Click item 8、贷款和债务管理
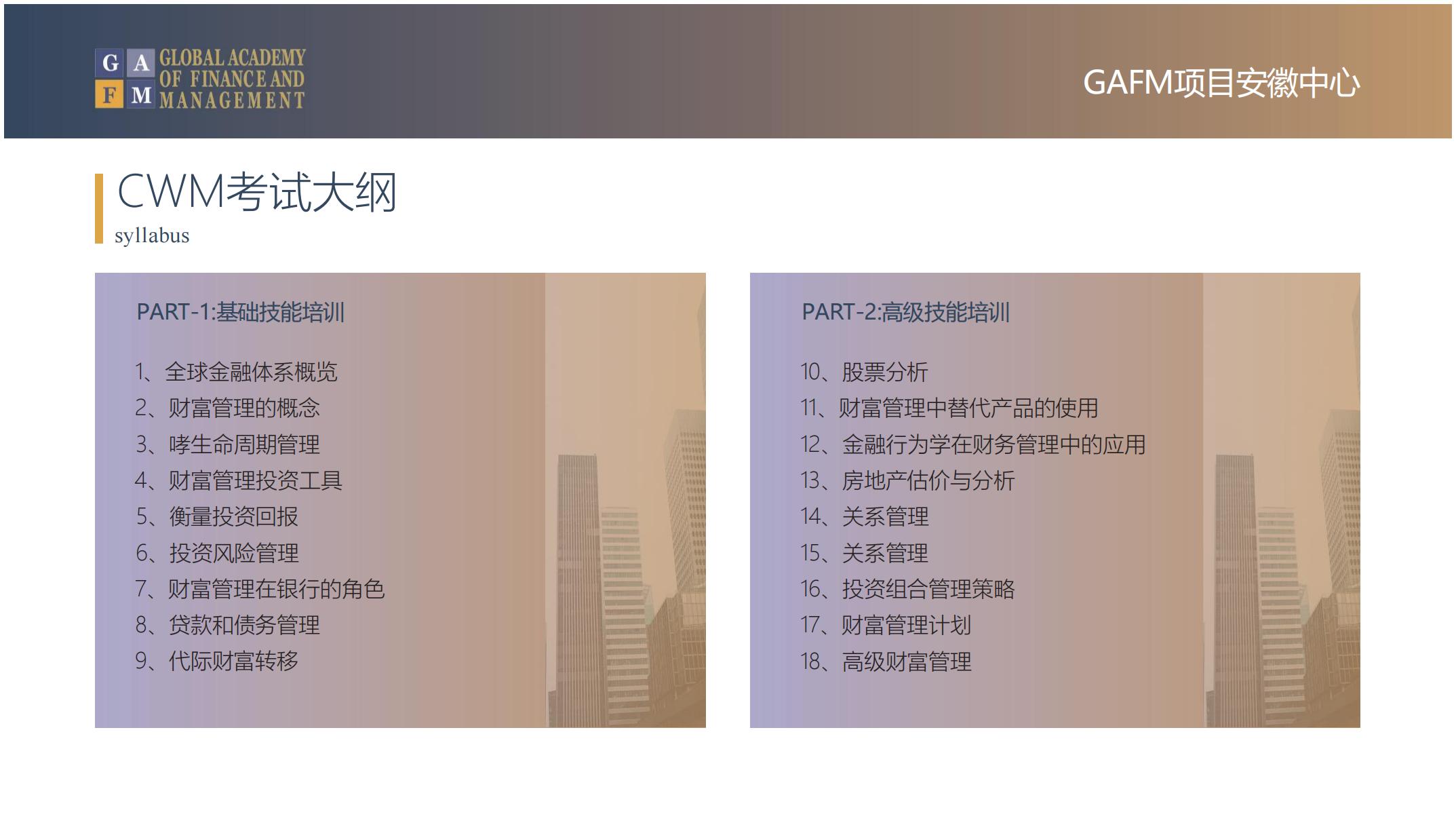This screenshot has width=1456, height=823. 227,625
